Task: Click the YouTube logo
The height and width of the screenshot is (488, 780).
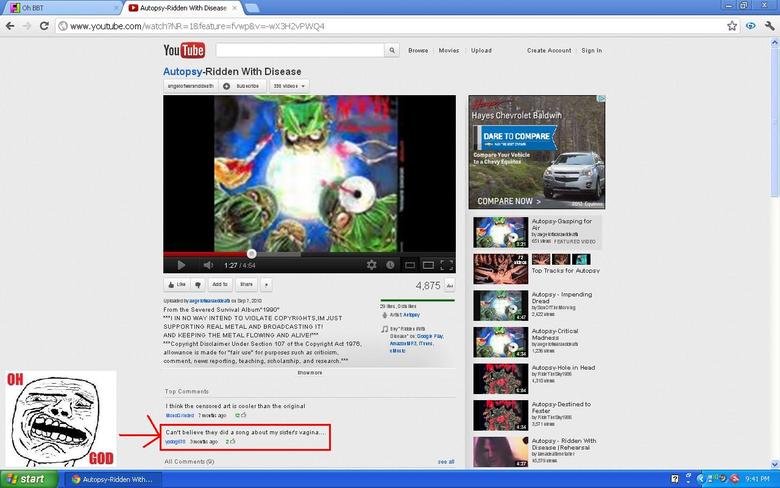Action: pos(184,50)
